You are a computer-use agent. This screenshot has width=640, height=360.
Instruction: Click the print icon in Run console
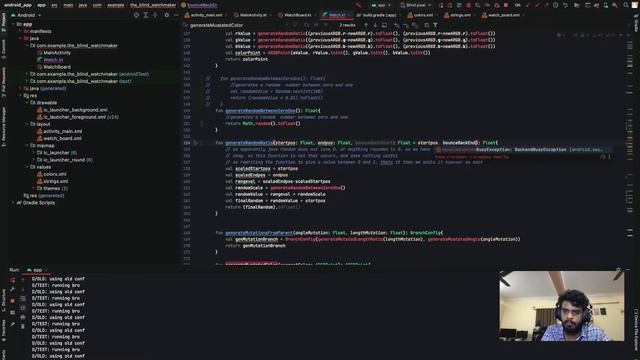(23, 317)
